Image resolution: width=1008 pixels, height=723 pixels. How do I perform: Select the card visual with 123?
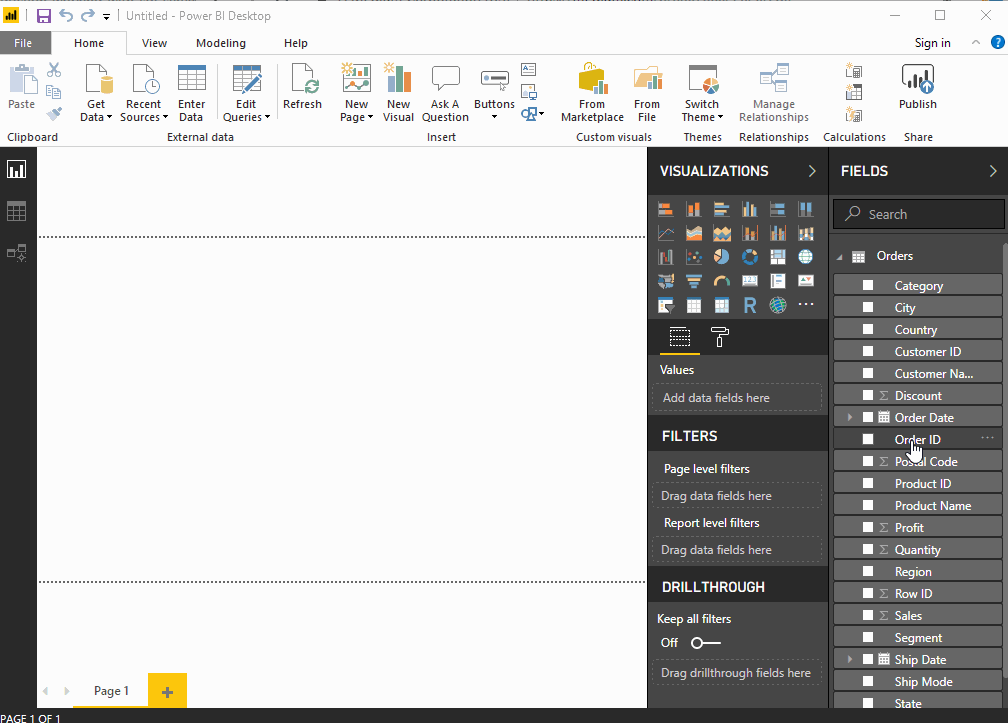750,281
